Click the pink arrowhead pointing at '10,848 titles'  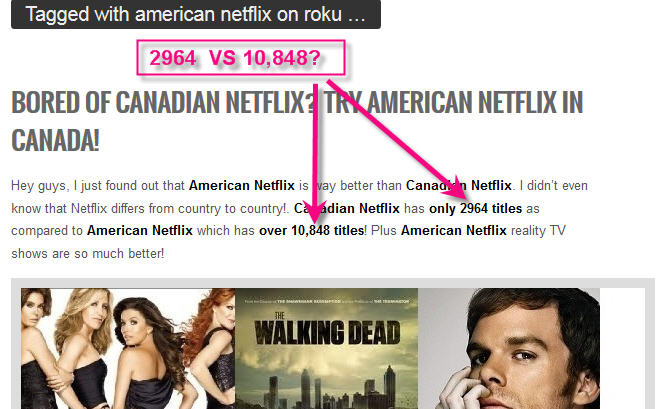click(314, 212)
